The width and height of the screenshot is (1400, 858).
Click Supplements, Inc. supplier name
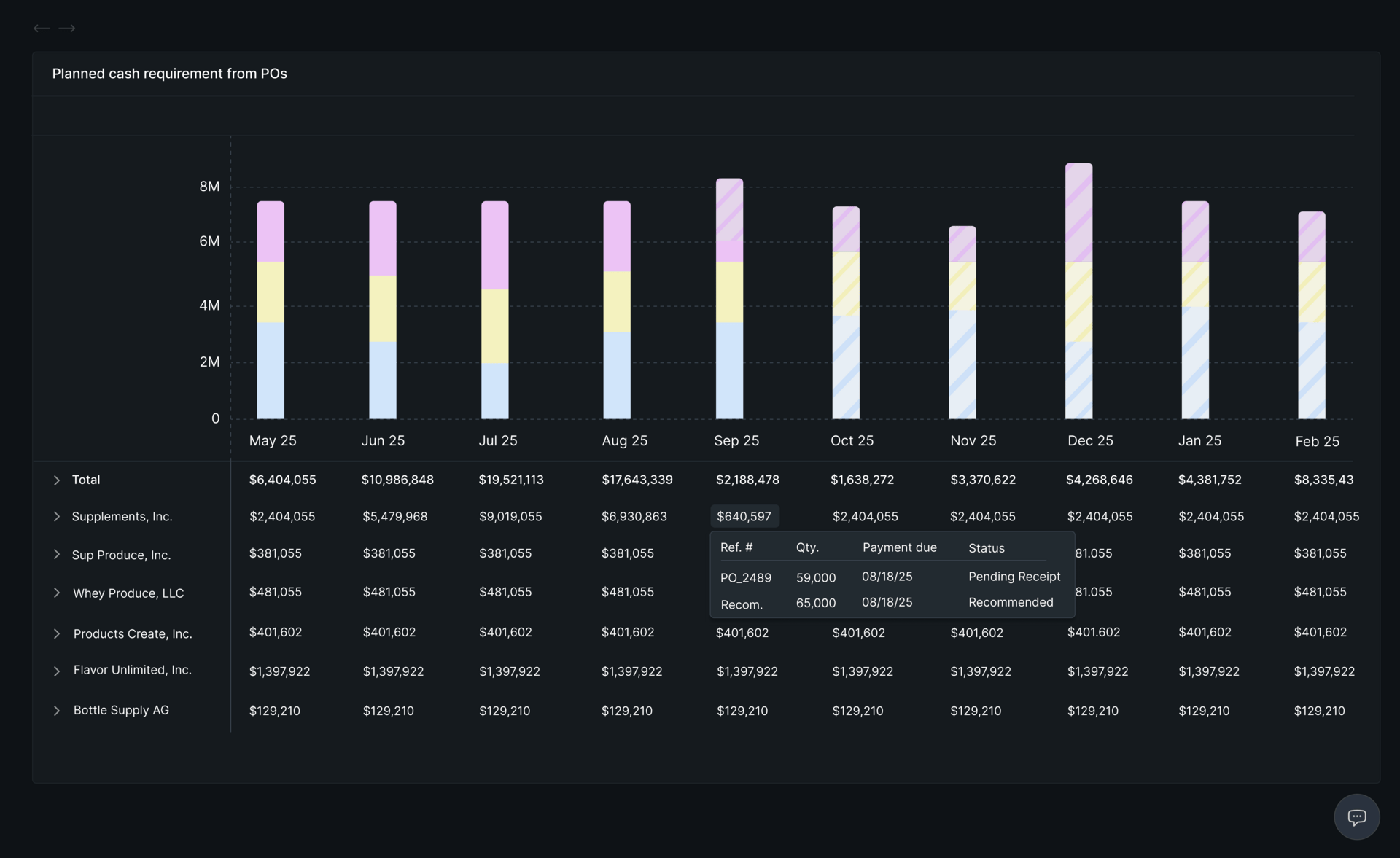pyautogui.click(x=122, y=517)
